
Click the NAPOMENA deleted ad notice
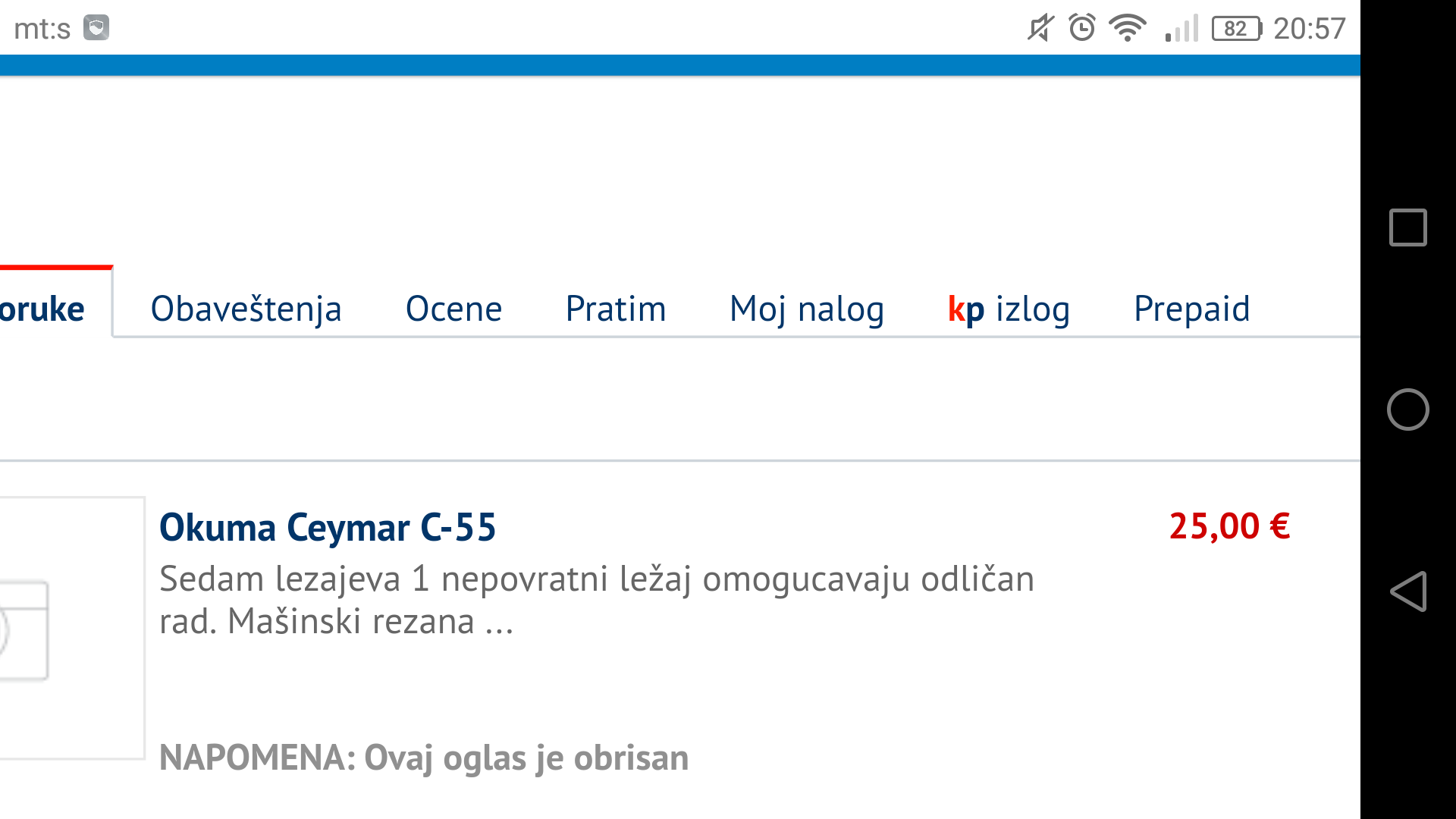pos(424,758)
